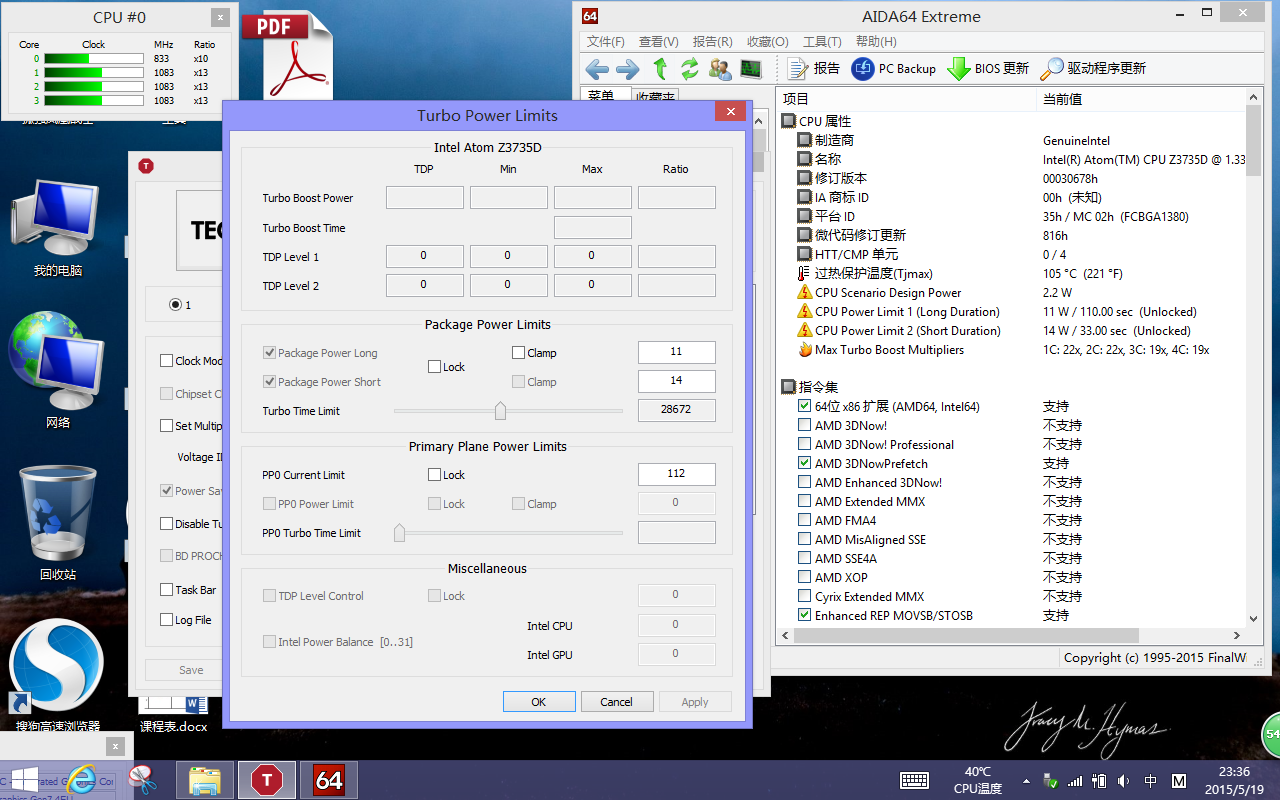The width and height of the screenshot is (1280, 800).
Task: Switch to AIDA64 taskbar button
Action: pyautogui.click(x=329, y=780)
